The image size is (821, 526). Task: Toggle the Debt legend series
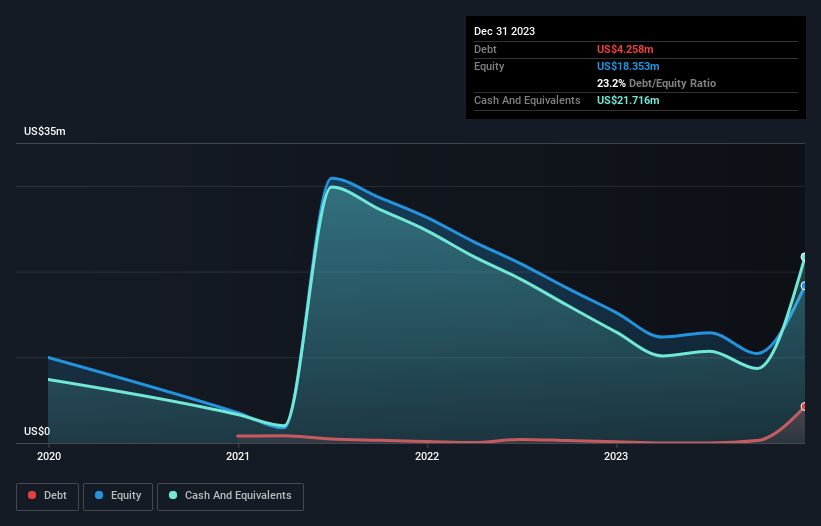(x=47, y=496)
